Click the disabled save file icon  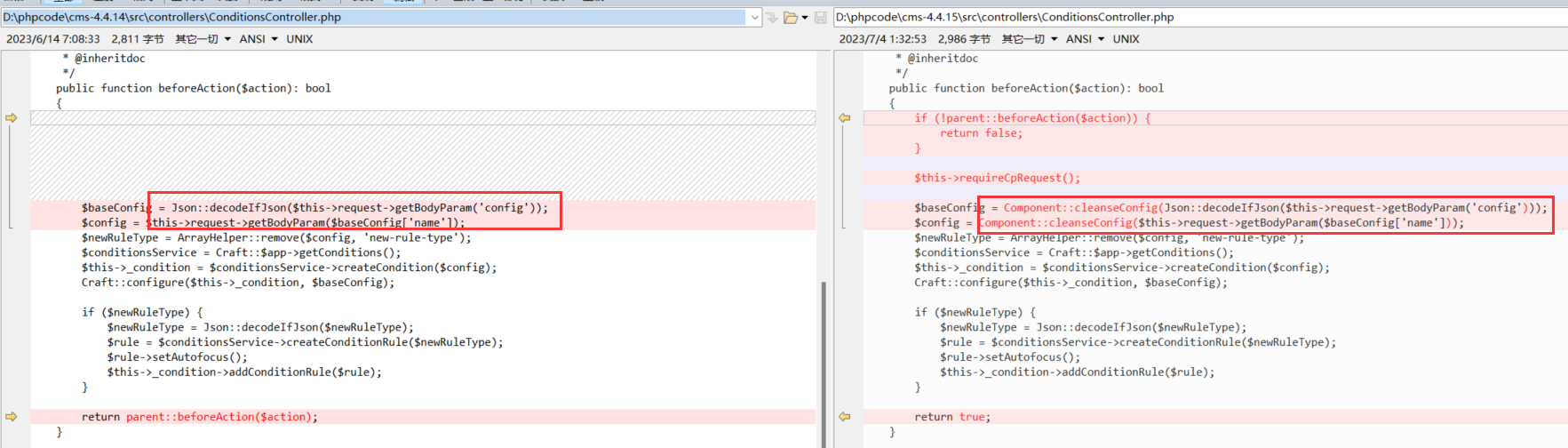pyautogui.click(x=820, y=17)
